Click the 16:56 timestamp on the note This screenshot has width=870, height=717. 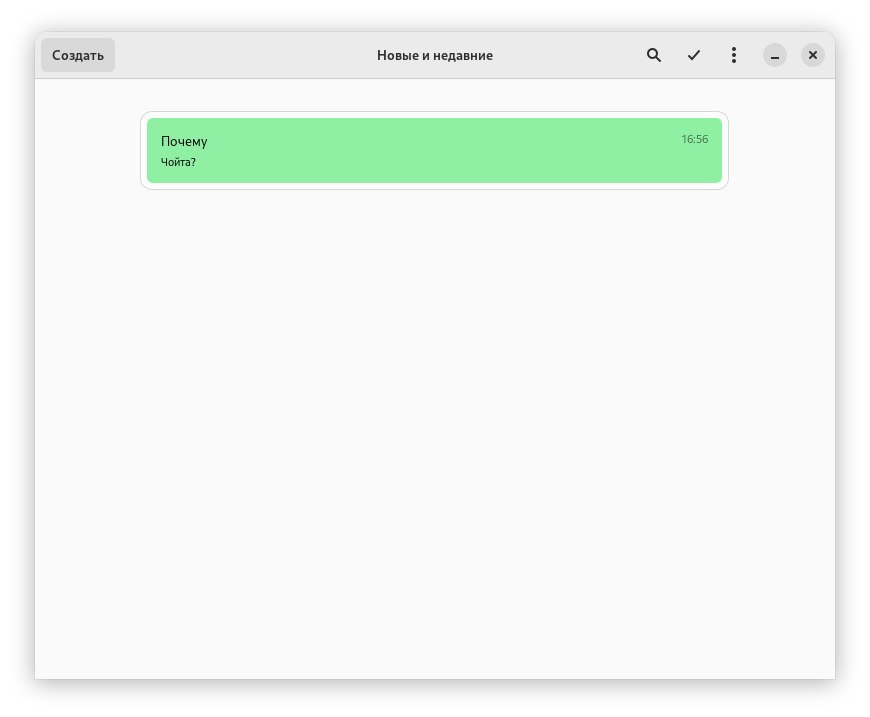(x=694, y=139)
